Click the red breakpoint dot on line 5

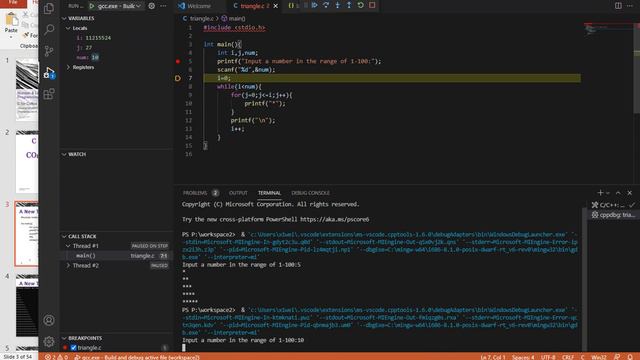click(x=178, y=61)
